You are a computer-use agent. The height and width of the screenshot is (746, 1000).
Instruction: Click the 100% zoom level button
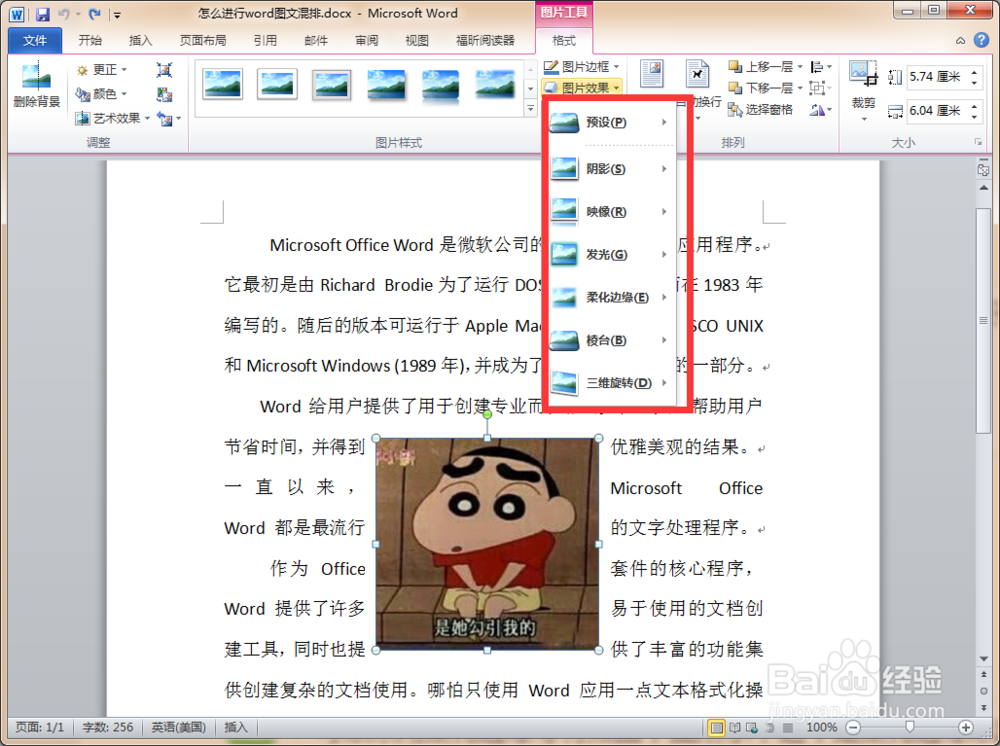[x=821, y=727]
